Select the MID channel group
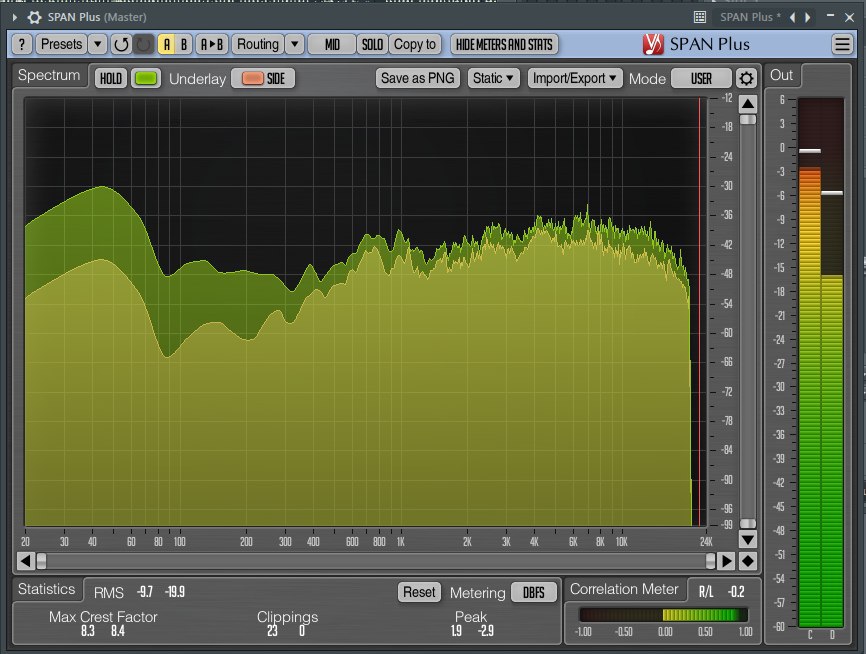 pos(332,44)
